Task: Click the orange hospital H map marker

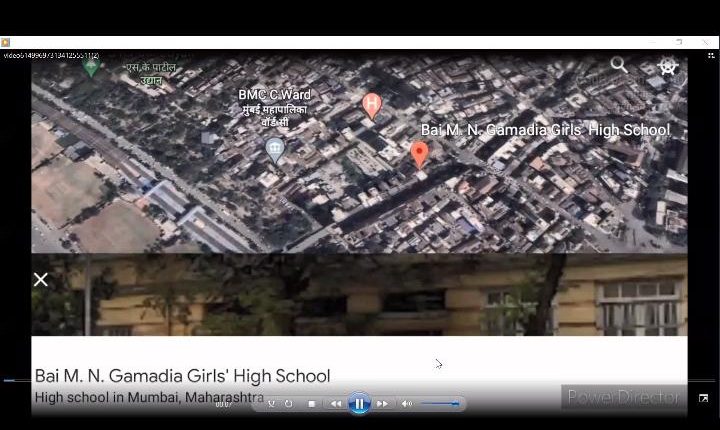Action: click(372, 105)
